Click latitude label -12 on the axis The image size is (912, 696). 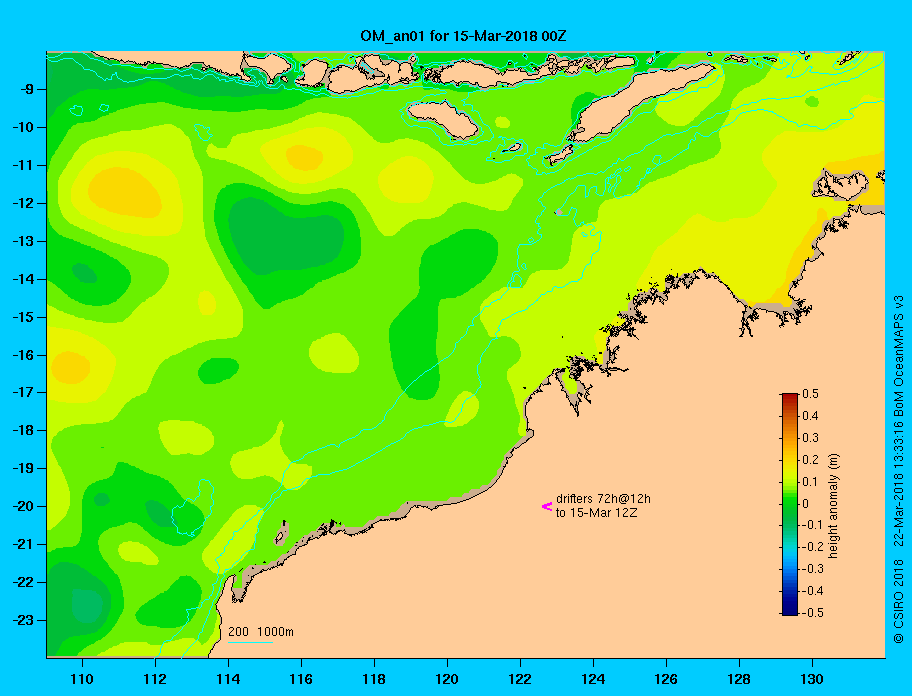tap(23, 203)
